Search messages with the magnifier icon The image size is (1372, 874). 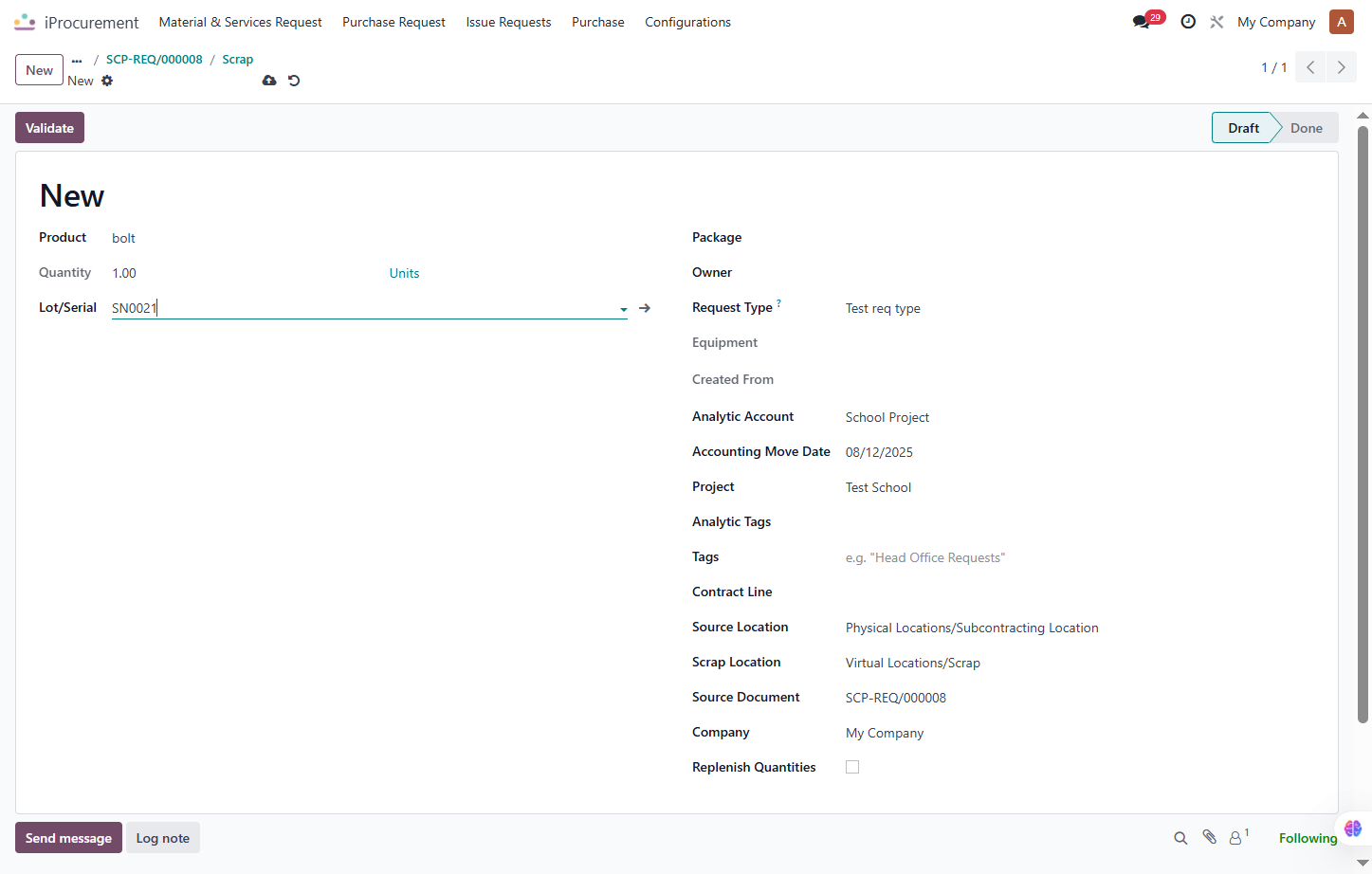tap(1180, 838)
